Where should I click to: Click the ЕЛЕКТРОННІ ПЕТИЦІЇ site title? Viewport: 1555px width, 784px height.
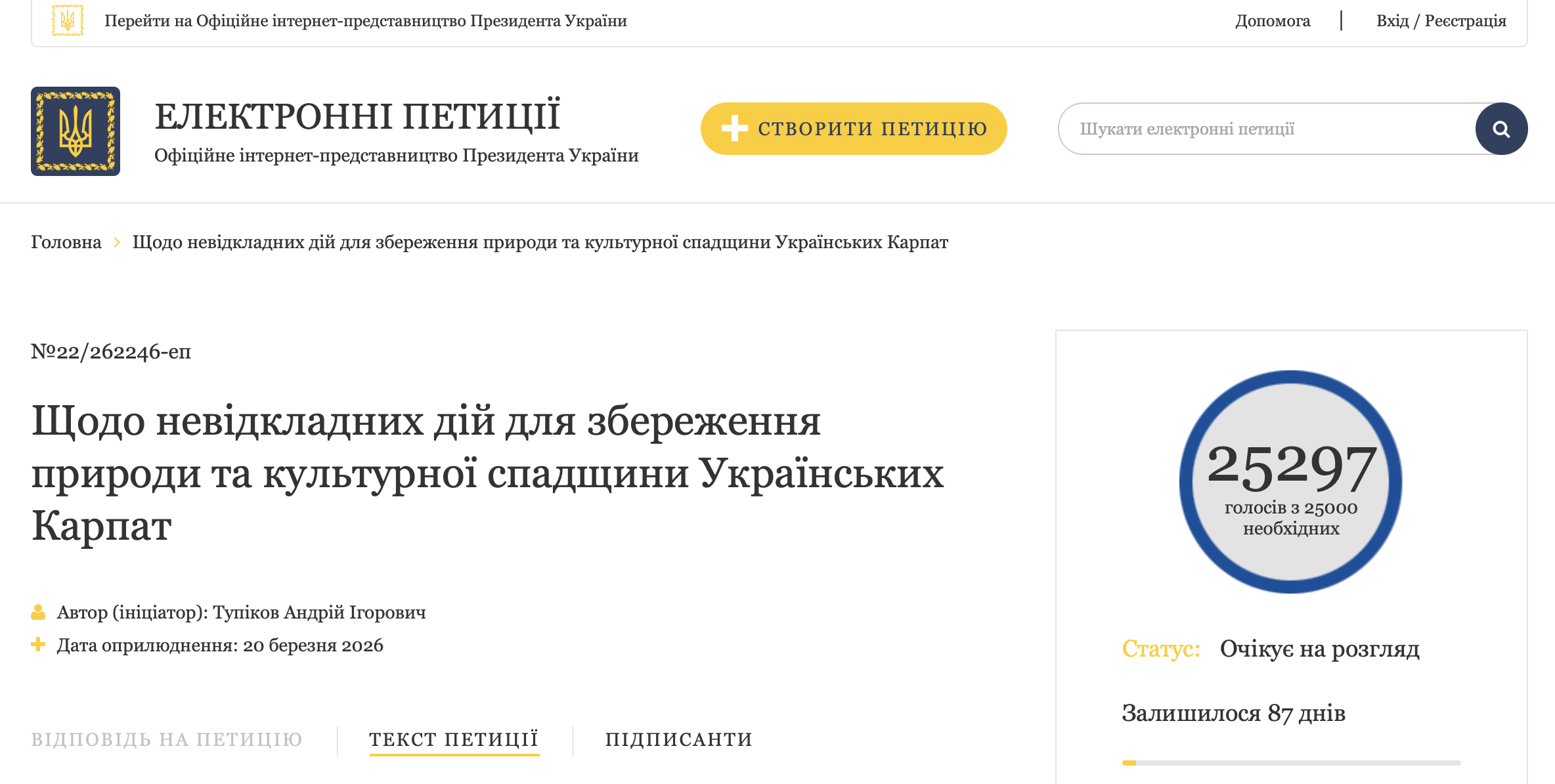tap(357, 116)
